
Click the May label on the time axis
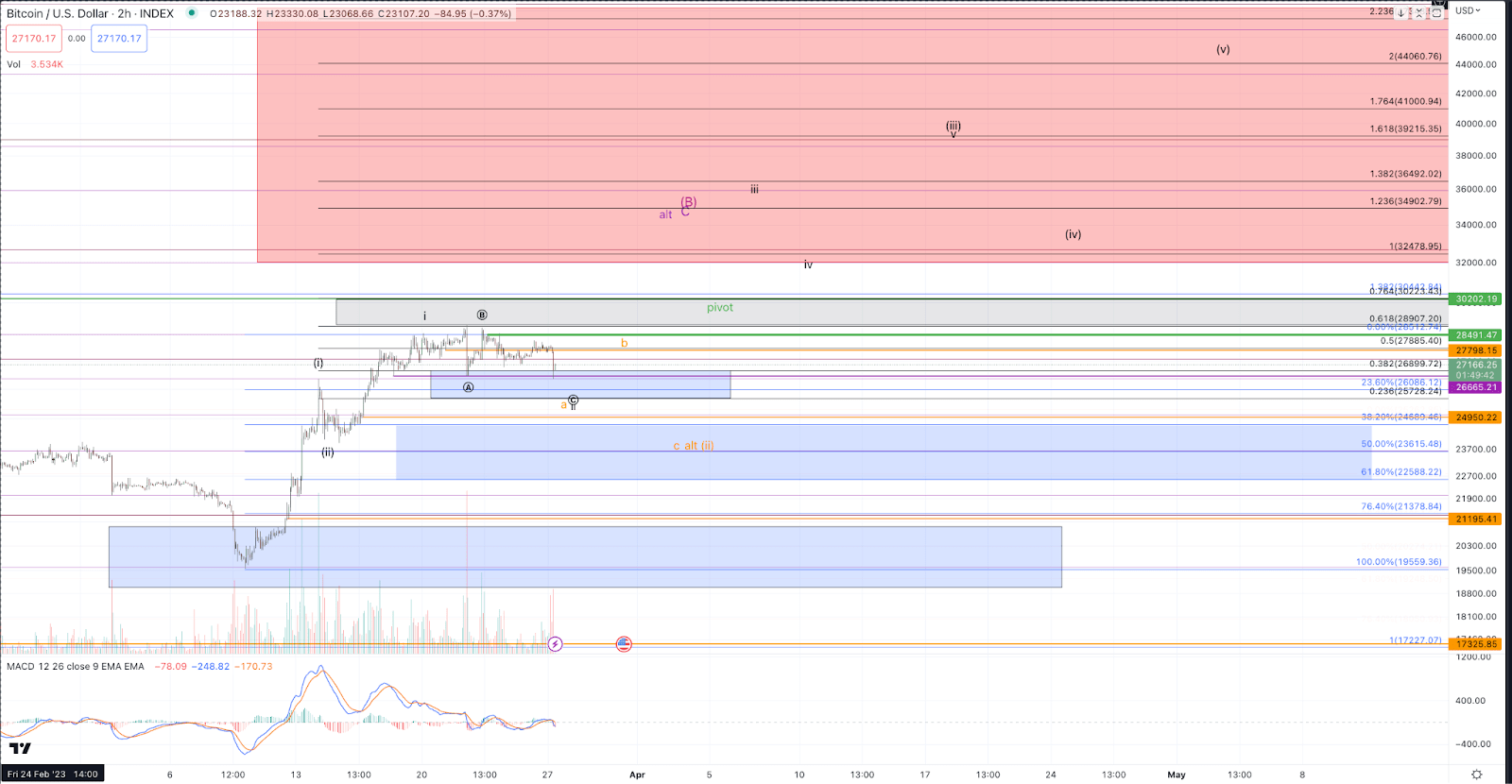pyautogui.click(x=1177, y=775)
